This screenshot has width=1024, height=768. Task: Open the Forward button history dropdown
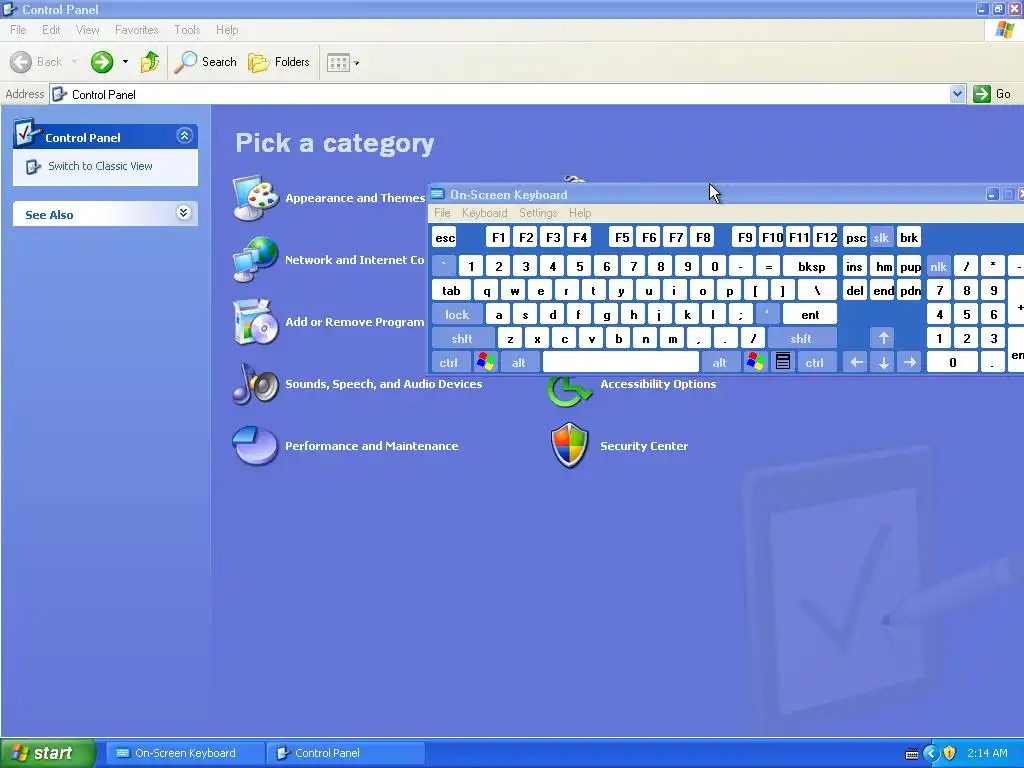point(125,62)
